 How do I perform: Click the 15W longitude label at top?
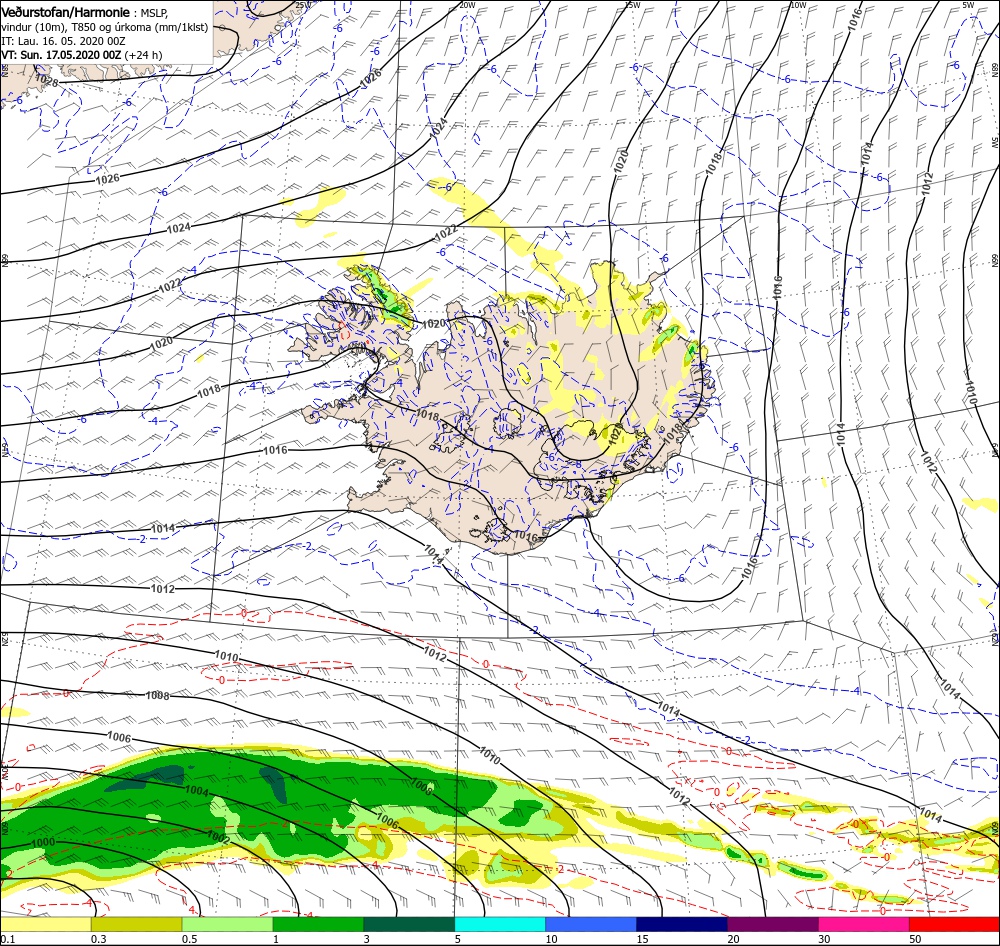632,5
